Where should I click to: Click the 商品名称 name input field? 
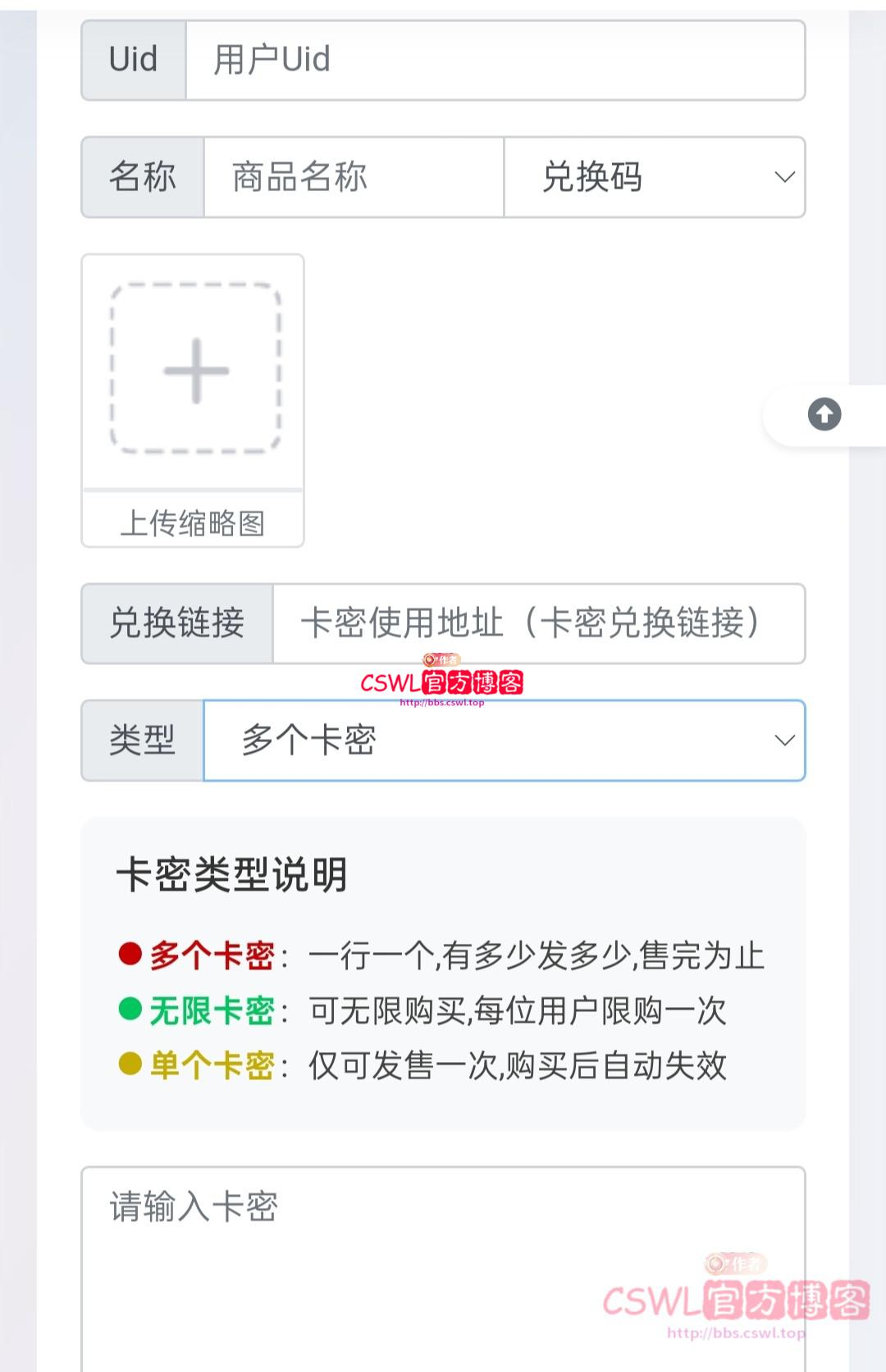coord(353,177)
